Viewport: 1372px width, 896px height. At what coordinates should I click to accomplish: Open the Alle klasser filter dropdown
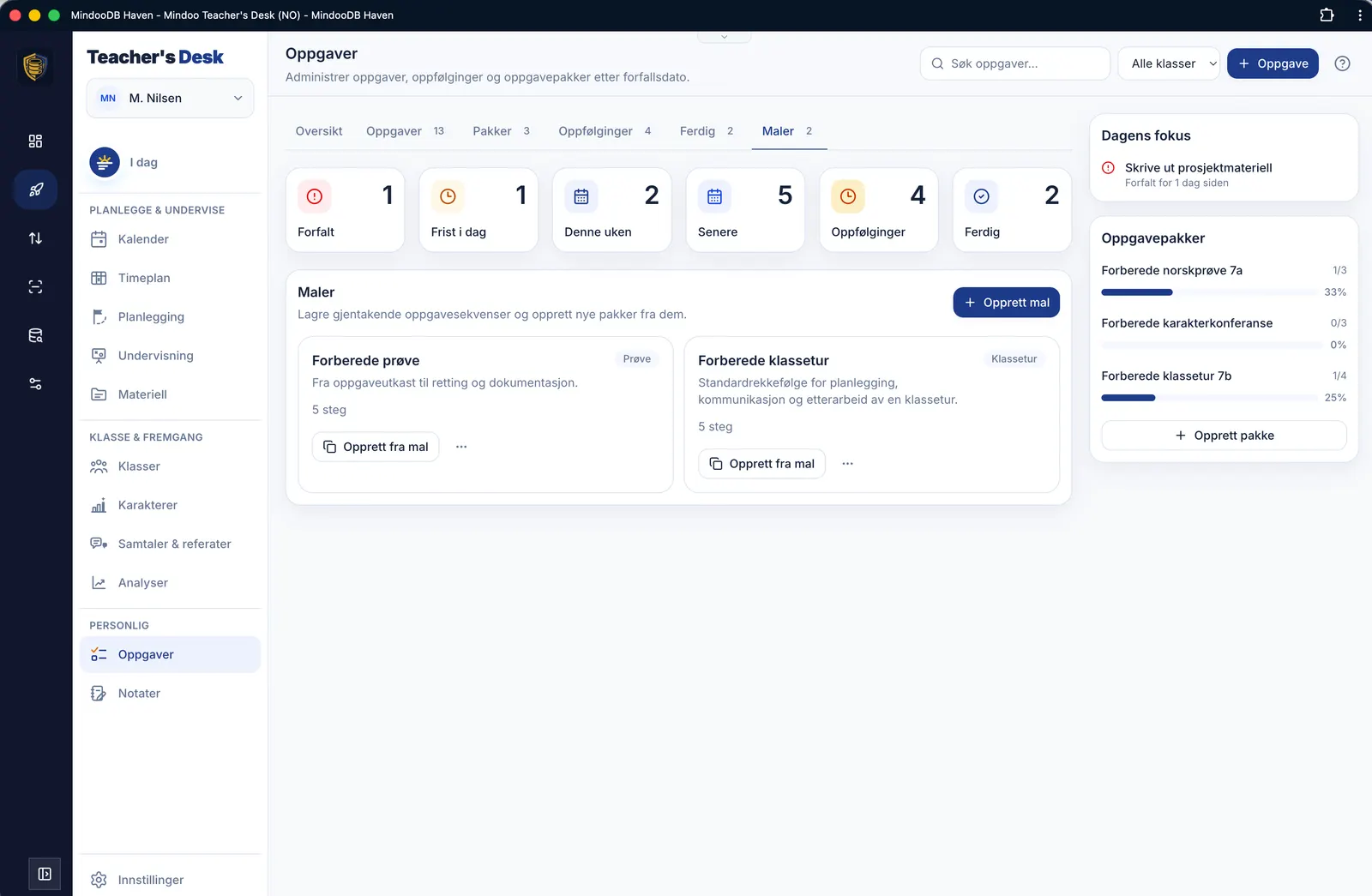coord(1169,63)
